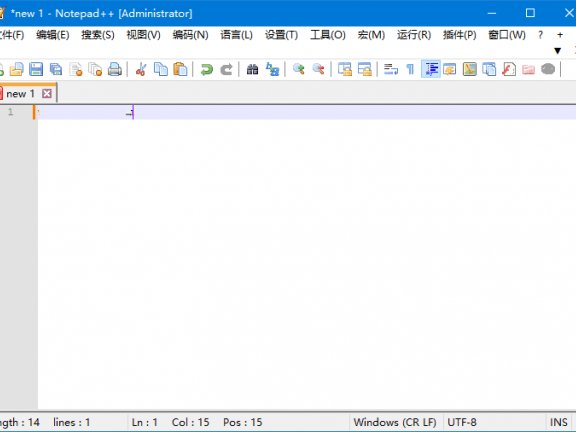Print the document using the printer icon
Viewport: 576px width, 432px height.
[x=115, y=69]
